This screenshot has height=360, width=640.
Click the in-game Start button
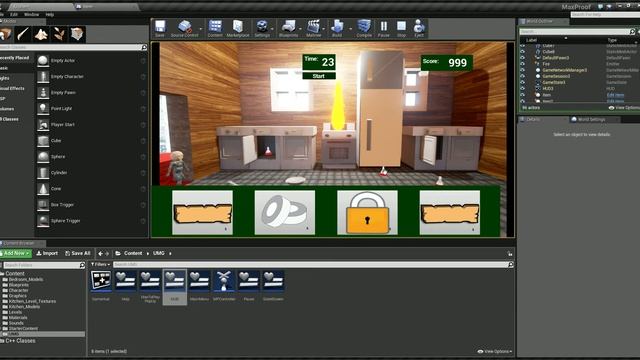(319, 76)
